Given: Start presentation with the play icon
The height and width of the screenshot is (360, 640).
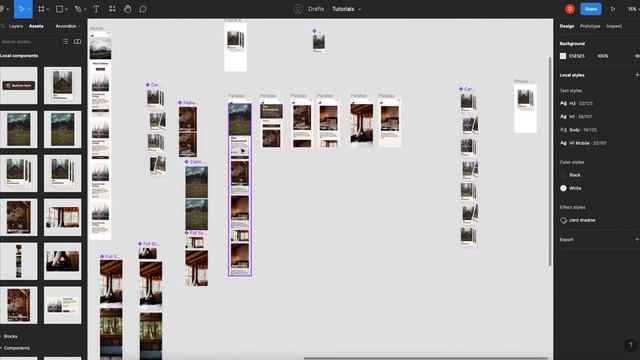Looking at the screenshot, I should point(613,9).
